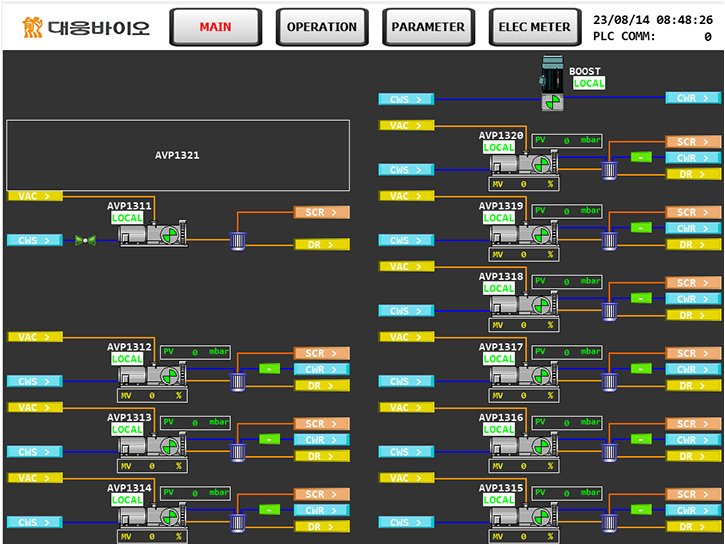The image size is (725, 545).
Task: Click the AVP1319 separator tank icon
Action: pos(609,241)
